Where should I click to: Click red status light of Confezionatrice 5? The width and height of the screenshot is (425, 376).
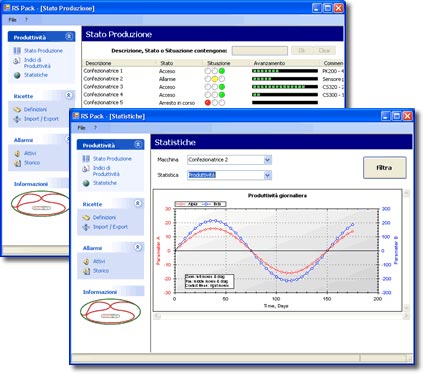pyautogui.click(x=208, y=103)
